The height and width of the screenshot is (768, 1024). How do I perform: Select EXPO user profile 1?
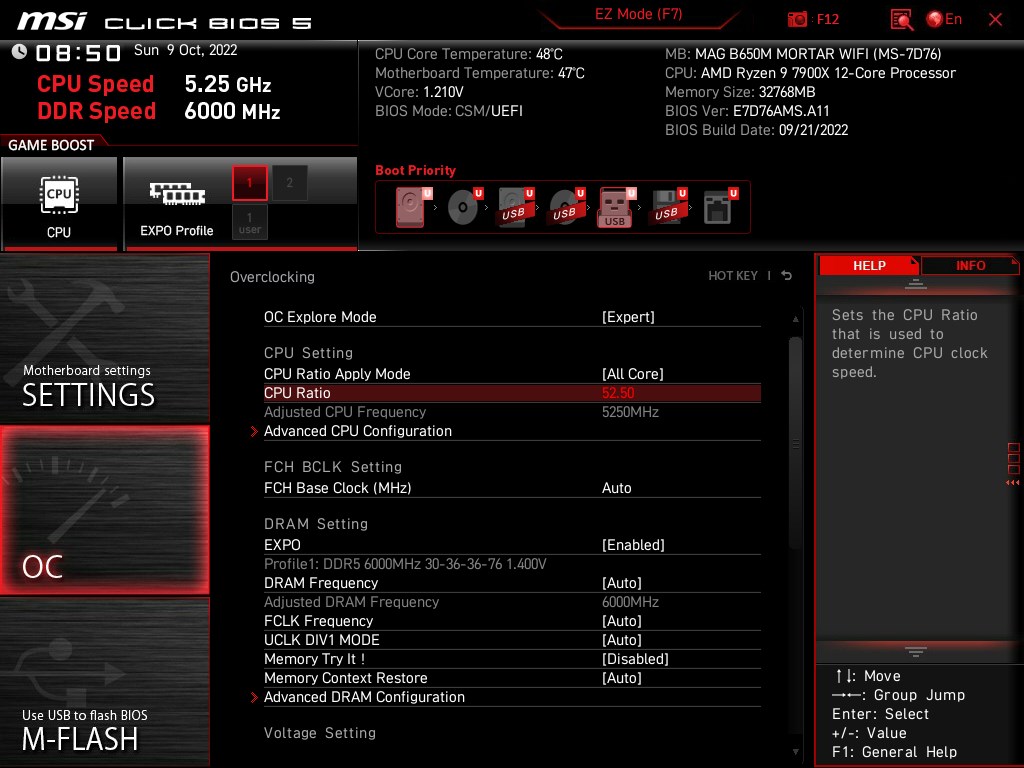coord(249,222)
